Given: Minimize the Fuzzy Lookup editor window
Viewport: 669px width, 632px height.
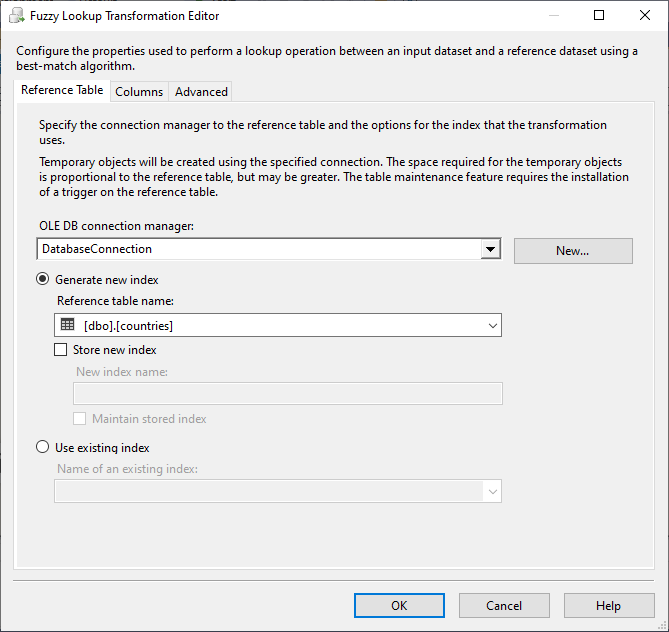Looking at the screenshot, I should [553, 16].
